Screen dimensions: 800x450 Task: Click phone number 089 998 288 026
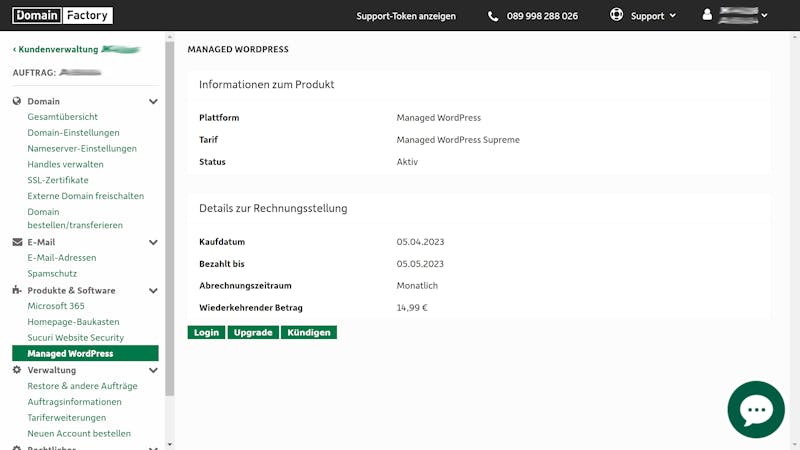[x=542, y=16]
